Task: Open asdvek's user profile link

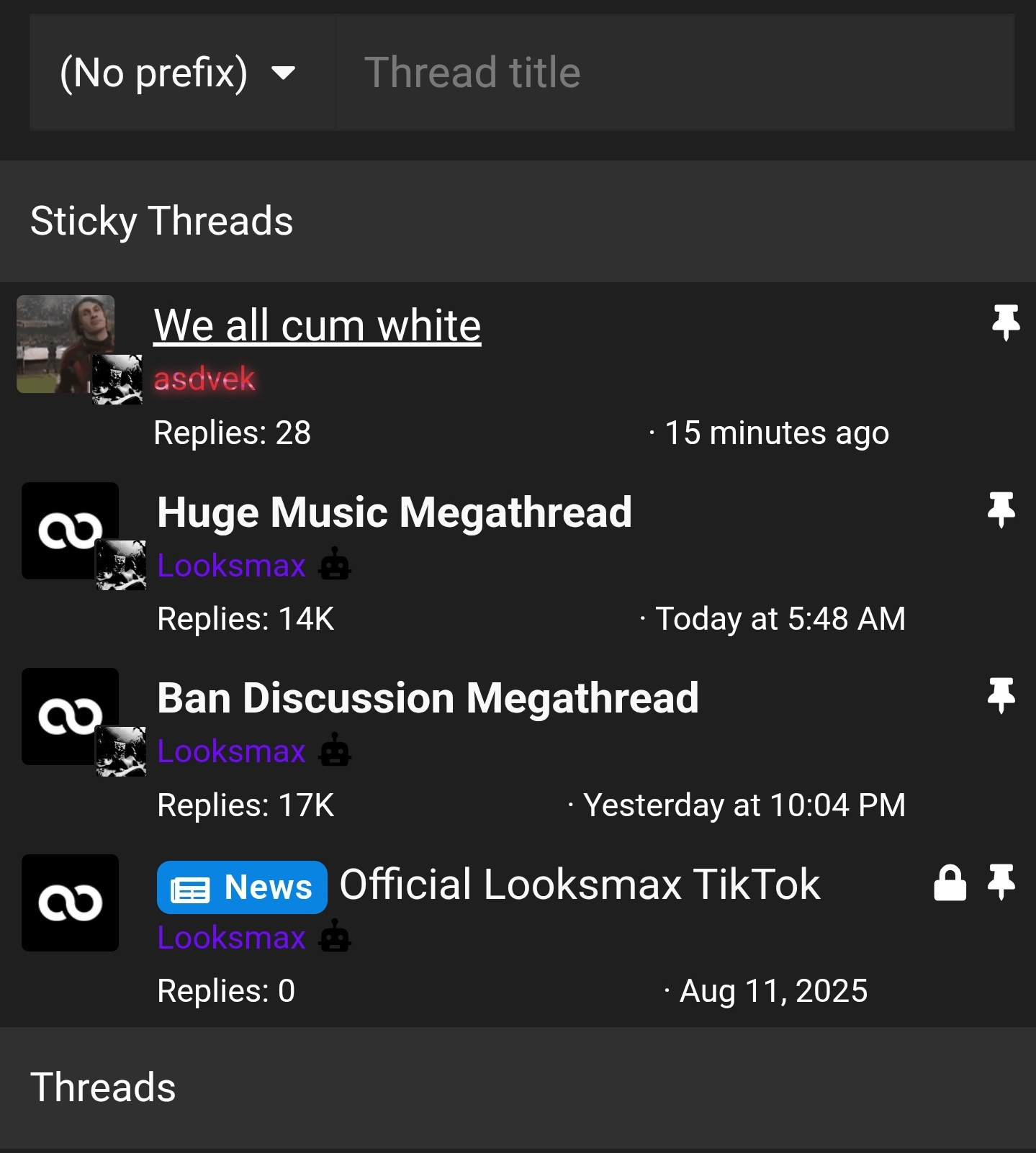Action: click(204, 379)
